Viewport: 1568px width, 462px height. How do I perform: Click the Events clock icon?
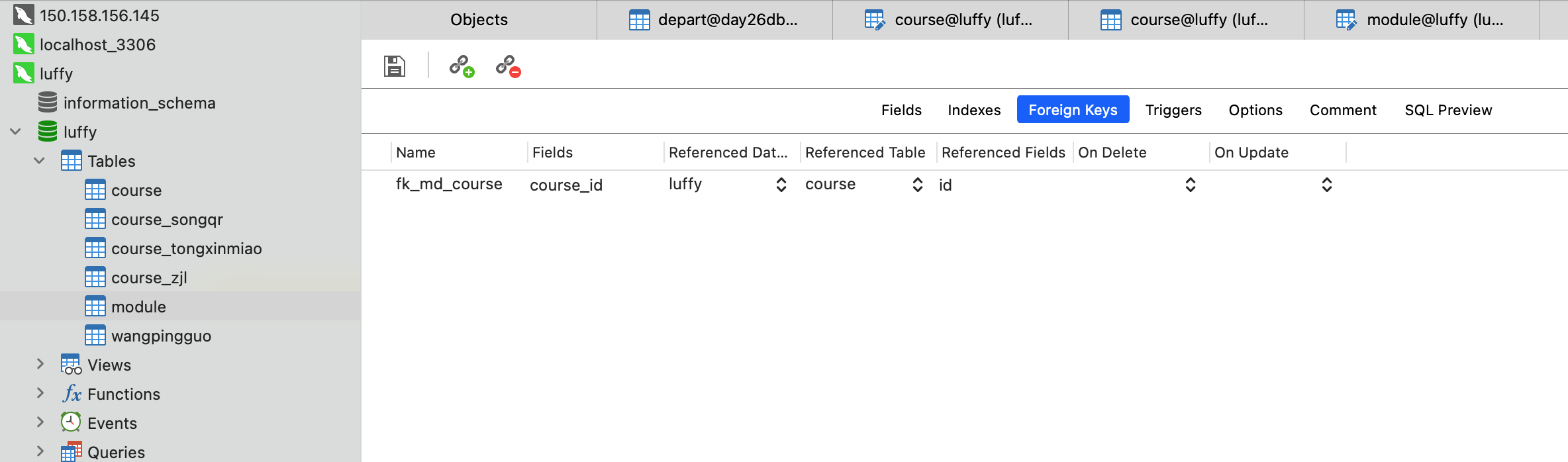(71, 422)
